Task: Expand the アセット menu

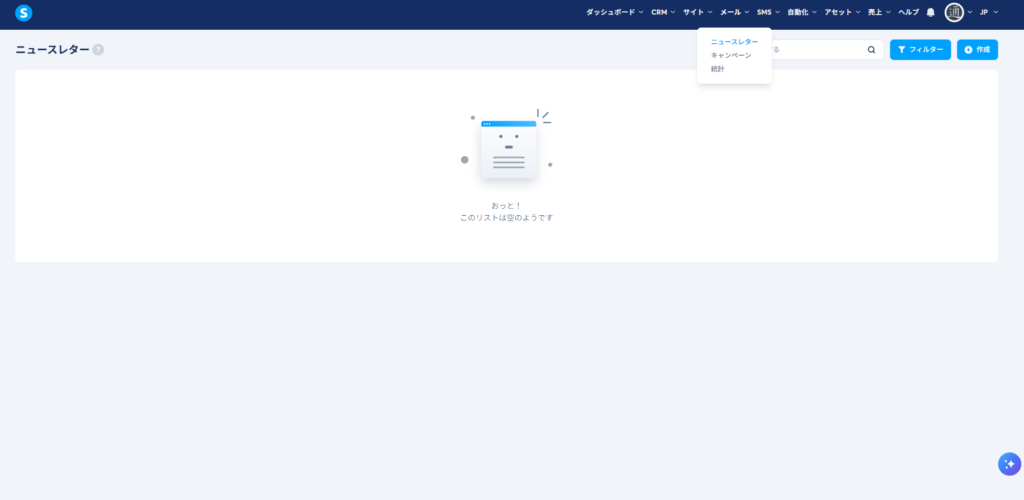Action: pos(843,12)
